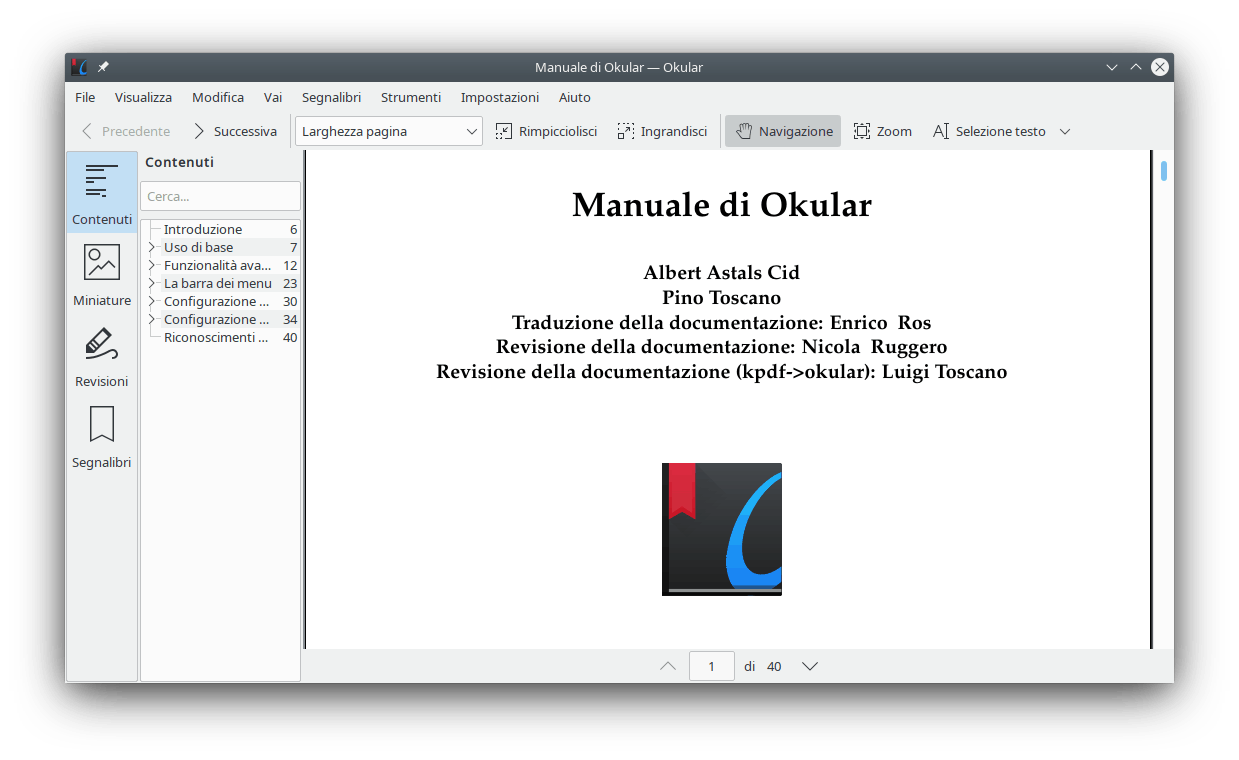Click the Rimpicciolisci zoom out button
The height and width of the screenshot is (760, 1239).
coord(546,131)
